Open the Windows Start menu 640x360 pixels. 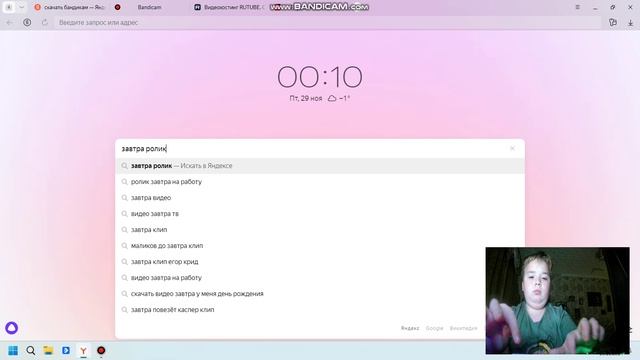[x=13, y=351]
